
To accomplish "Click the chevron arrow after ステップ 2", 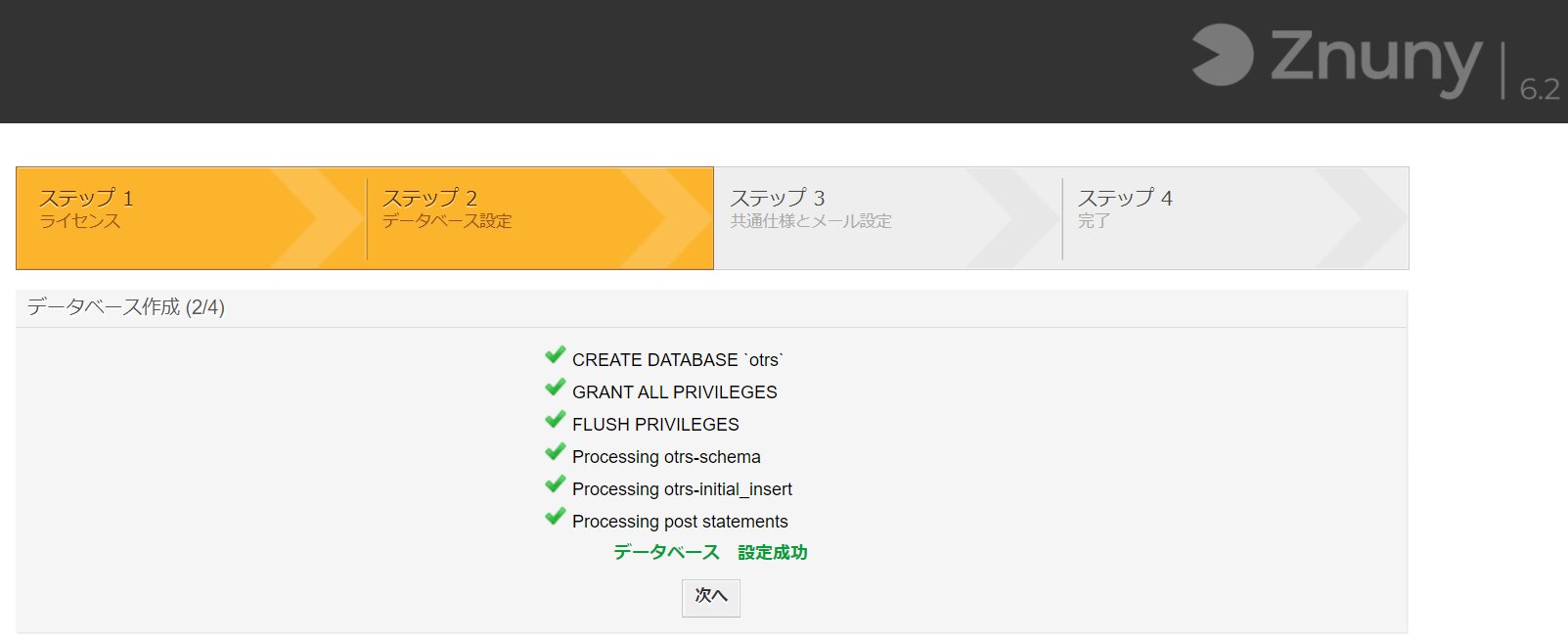I will 667,218.
